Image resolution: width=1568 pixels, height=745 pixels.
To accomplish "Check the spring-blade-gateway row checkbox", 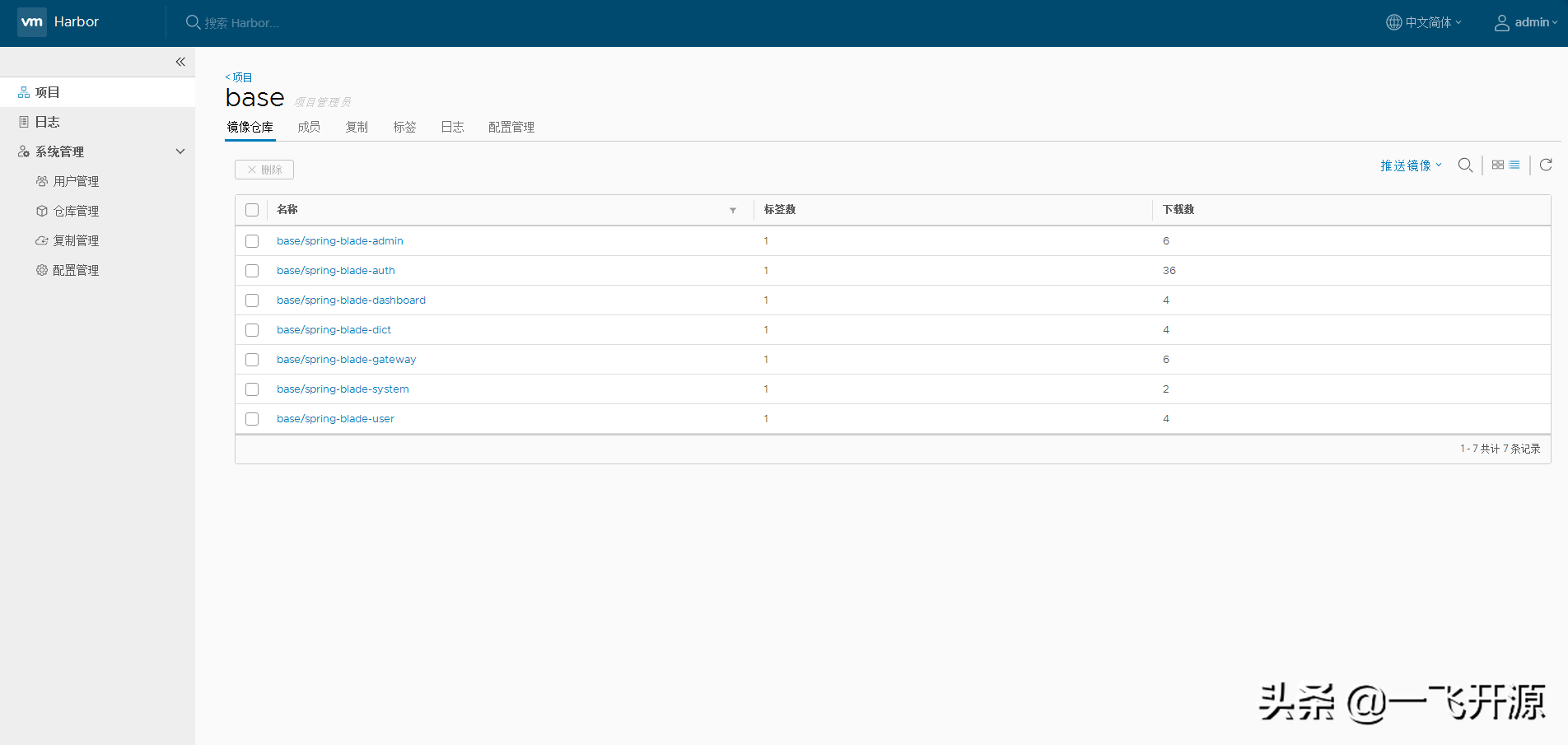I will click(252, 360).
